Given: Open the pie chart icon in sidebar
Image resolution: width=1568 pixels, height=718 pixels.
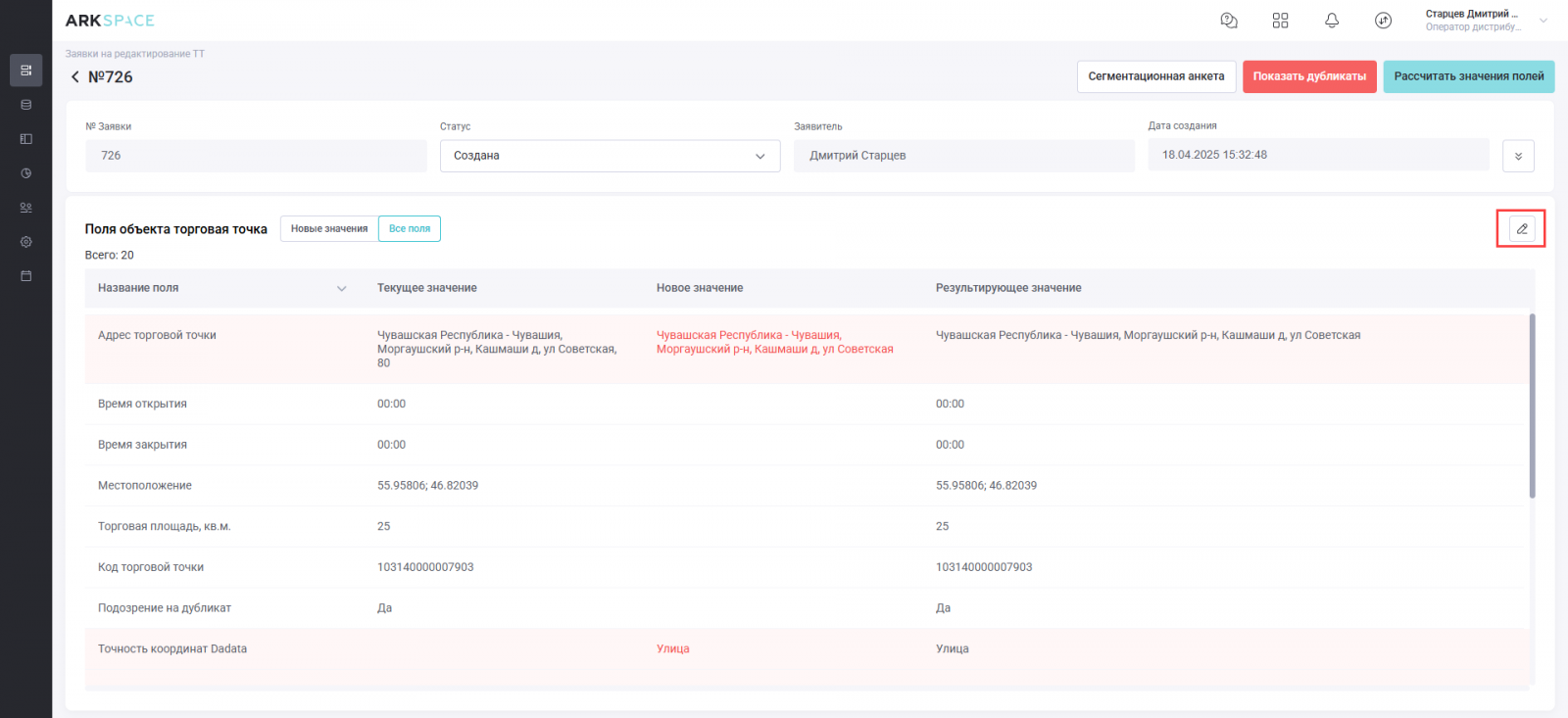Looking at the screenshot, I should click(26, 173).
